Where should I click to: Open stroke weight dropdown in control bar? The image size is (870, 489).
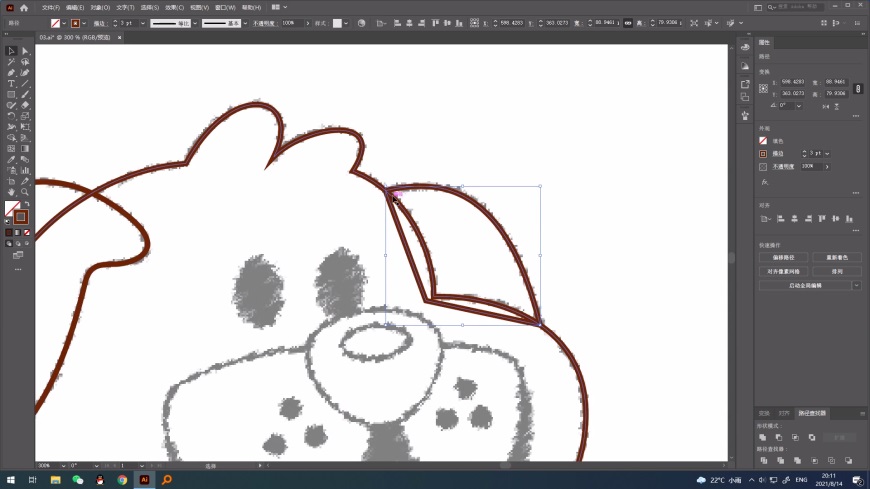pos(143,23)
